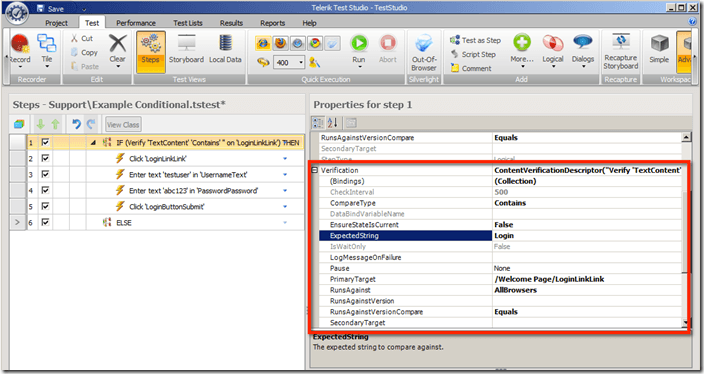Select Safari browser for quick execution

(298, 43)
